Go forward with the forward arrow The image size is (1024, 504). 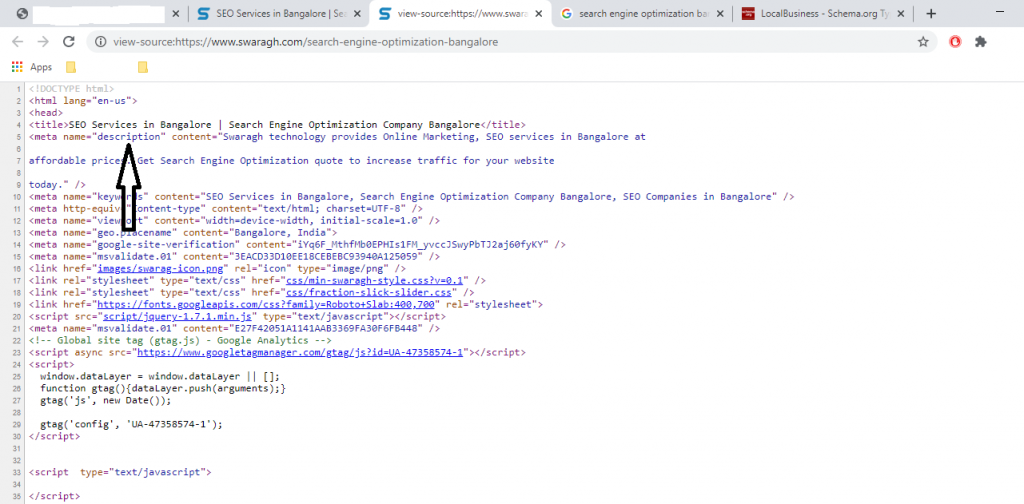[43, 42]
